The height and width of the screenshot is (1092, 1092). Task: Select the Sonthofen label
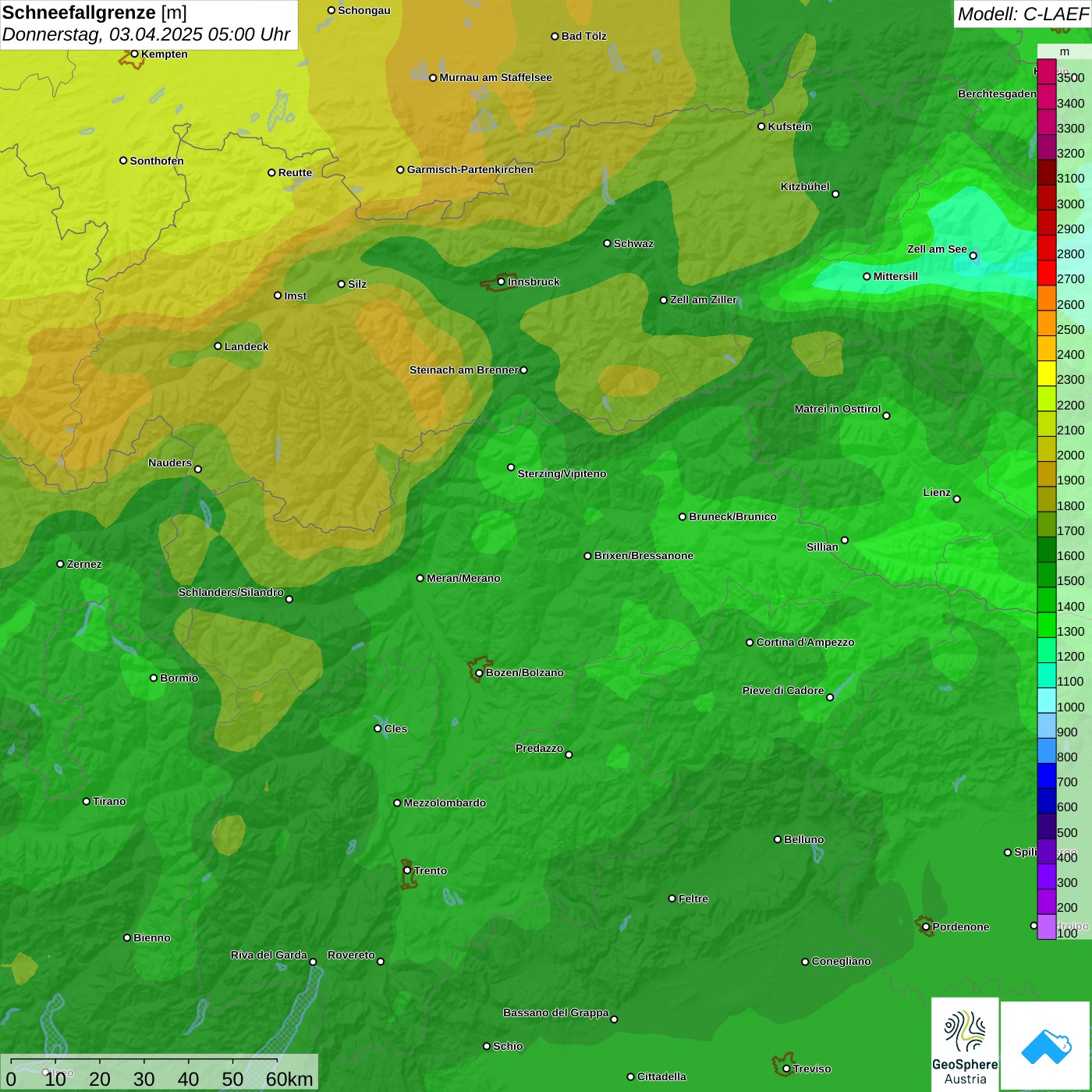pos(157,161)
